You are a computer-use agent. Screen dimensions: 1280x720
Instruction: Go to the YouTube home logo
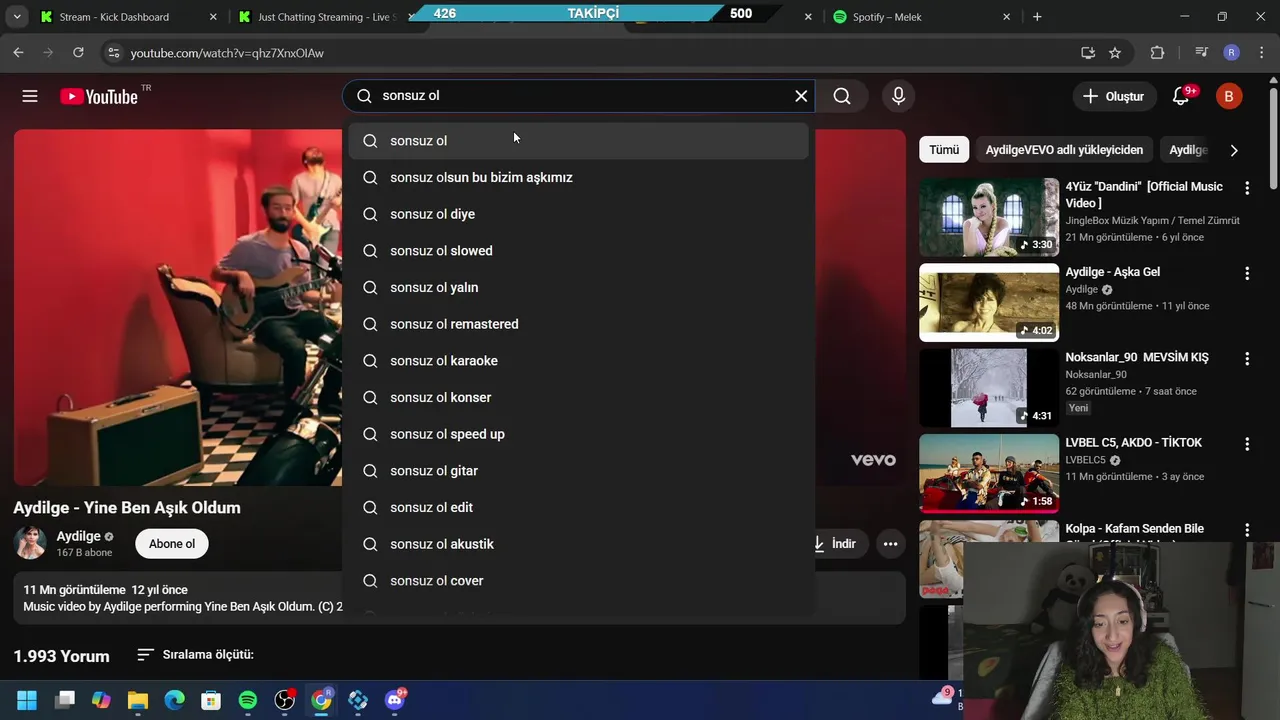point(99,96)
